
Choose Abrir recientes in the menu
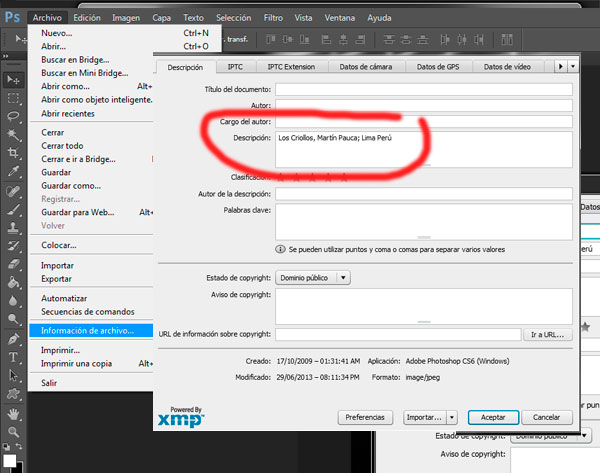coord(68,114)
